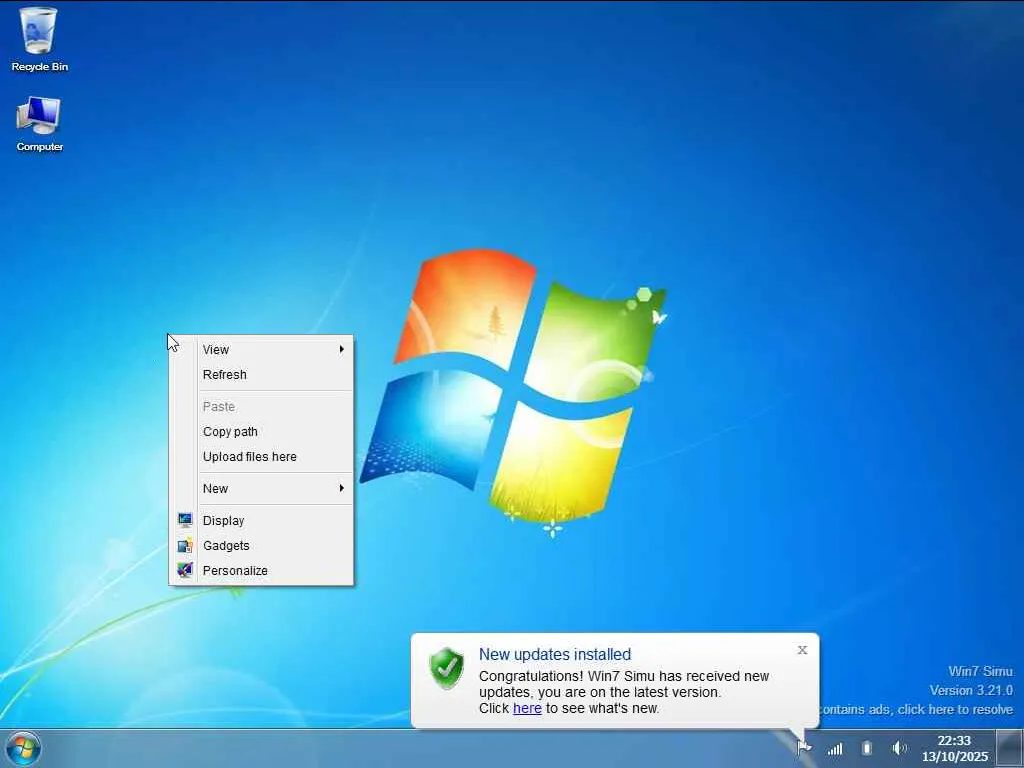Select the greyed Paste menu entry
This screenshot has width=1024, height=768.
point(261,406)
